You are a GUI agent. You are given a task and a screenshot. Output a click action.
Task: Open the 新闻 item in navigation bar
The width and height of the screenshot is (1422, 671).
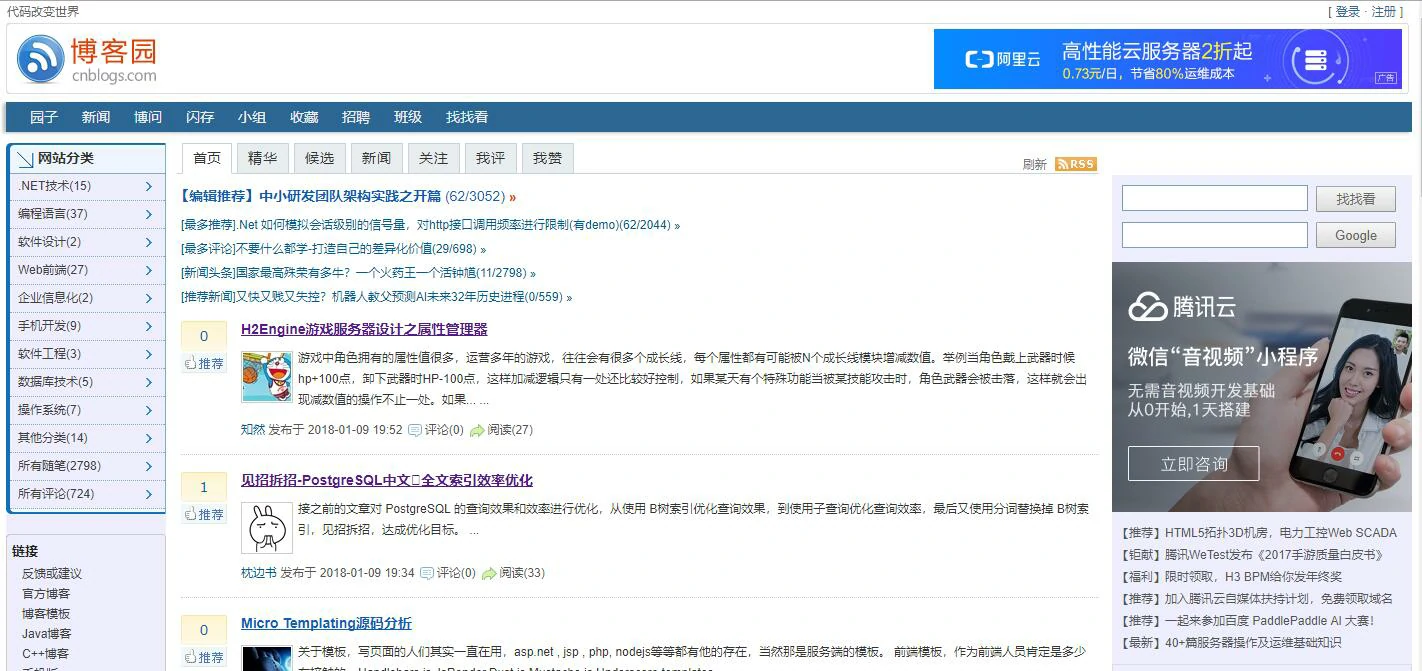(x=96, y=117)
